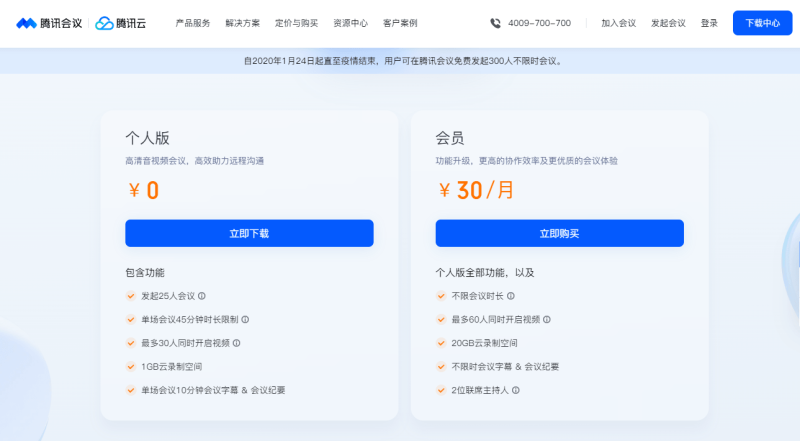
Task: Click check icon beside 发起25人会议
Action: pyautogui.click(x=131, y=296)
